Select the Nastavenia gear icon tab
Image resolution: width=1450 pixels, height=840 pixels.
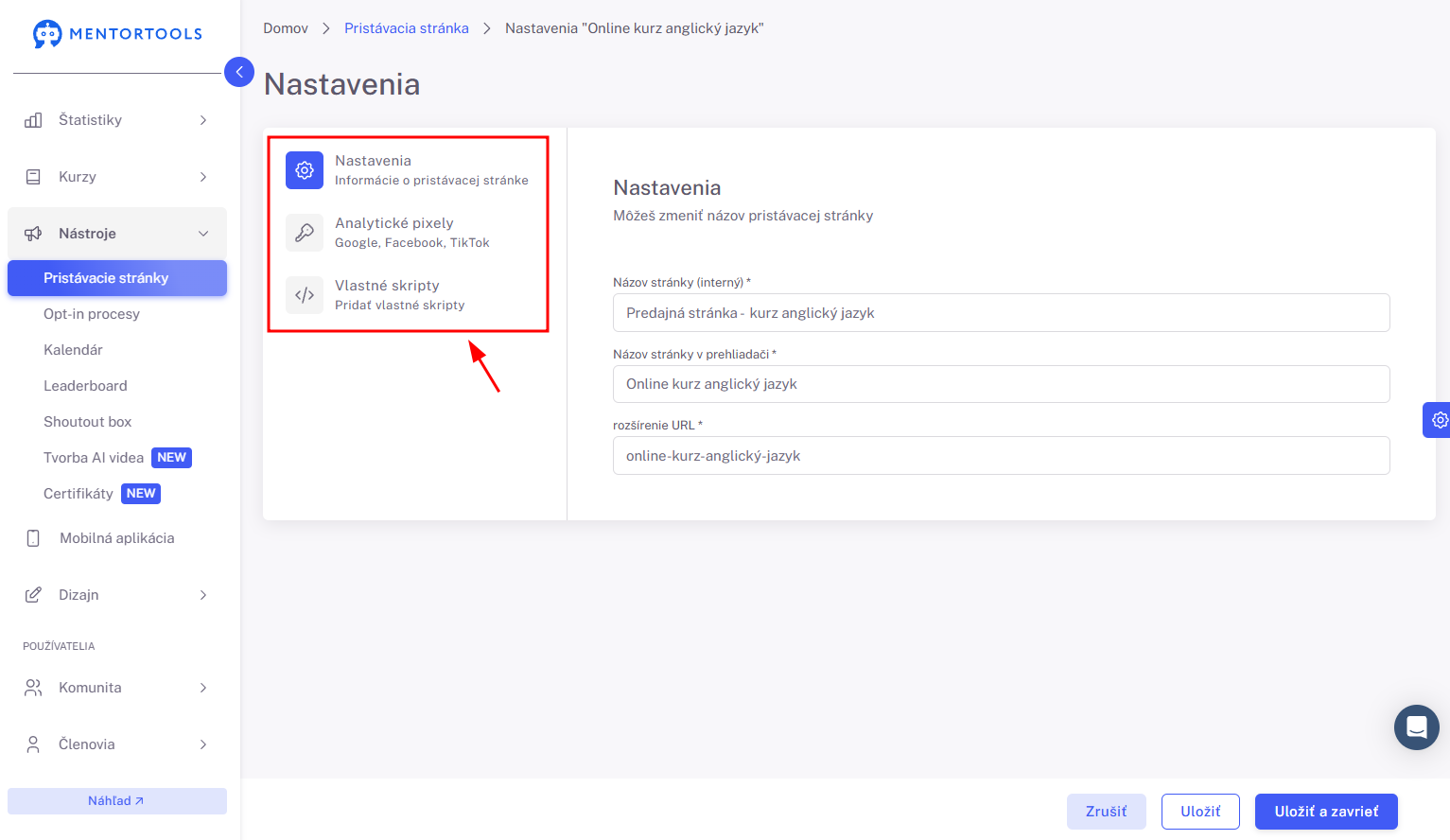[305, 170]
